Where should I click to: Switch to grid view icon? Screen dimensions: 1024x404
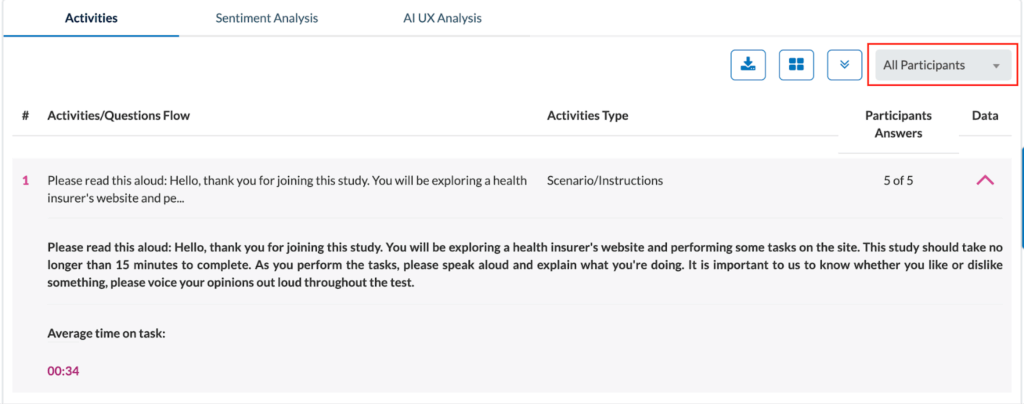click(796, 65)
